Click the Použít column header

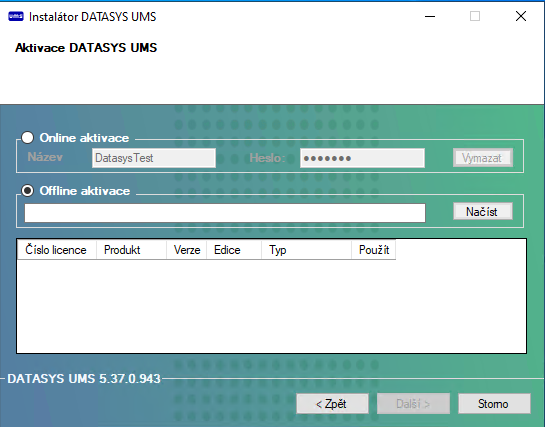374,250
